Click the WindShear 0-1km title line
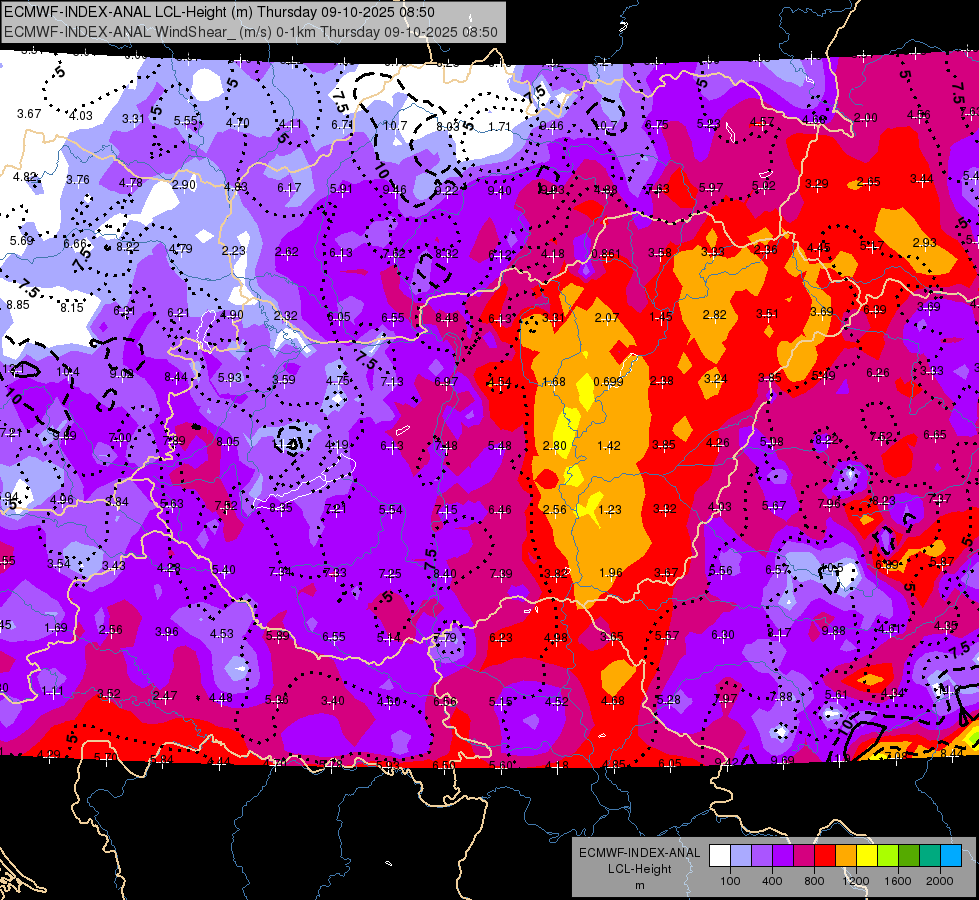Image resolution: width=979 pixels, height=900 pixels. tap(251, 32)
